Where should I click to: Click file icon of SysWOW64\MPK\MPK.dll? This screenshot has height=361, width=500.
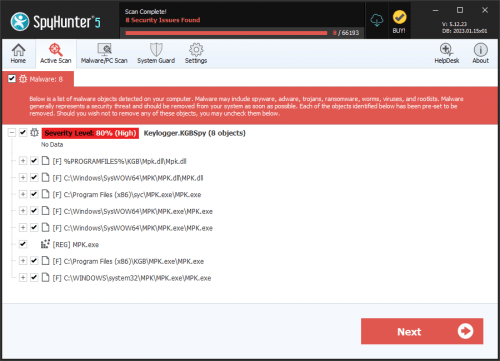[x=46, y=177]
